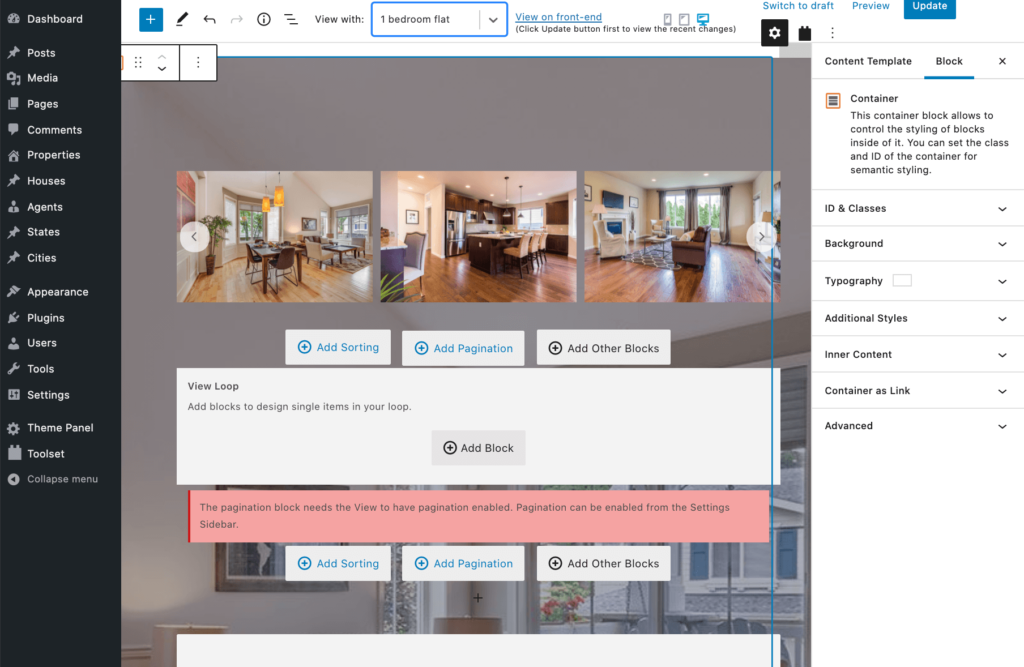1024x667 pixels.
Task: Open the block list view outline
Action: click(x=291, y=20)
